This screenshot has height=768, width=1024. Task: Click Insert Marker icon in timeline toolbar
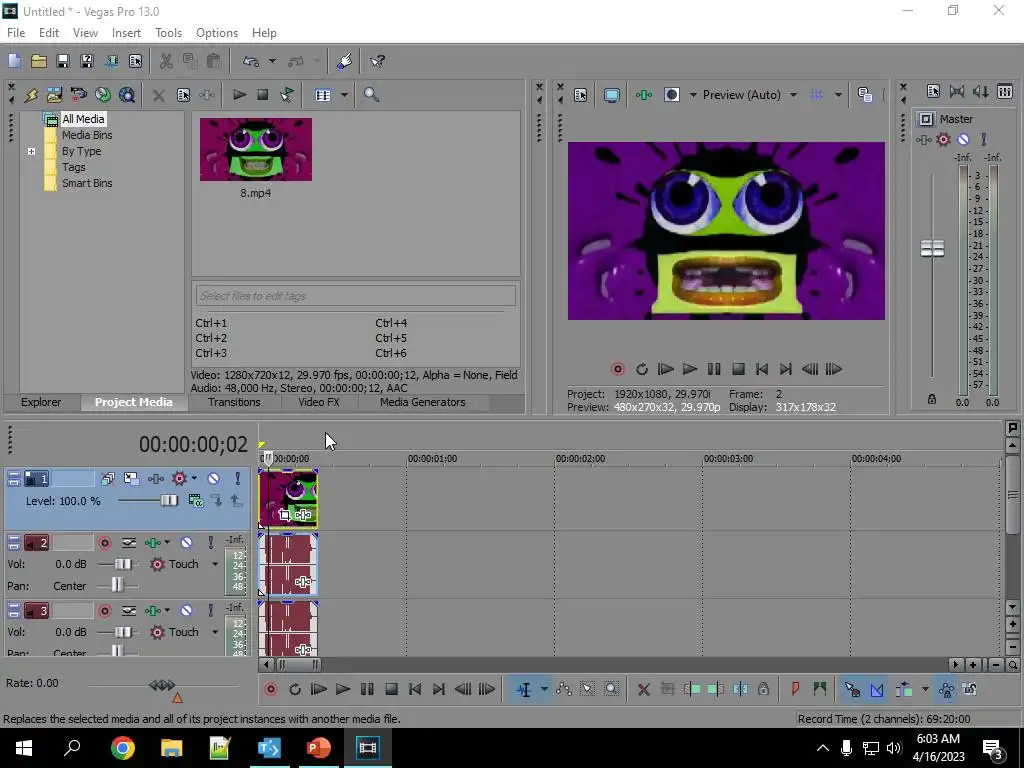[x=795, y=689]
